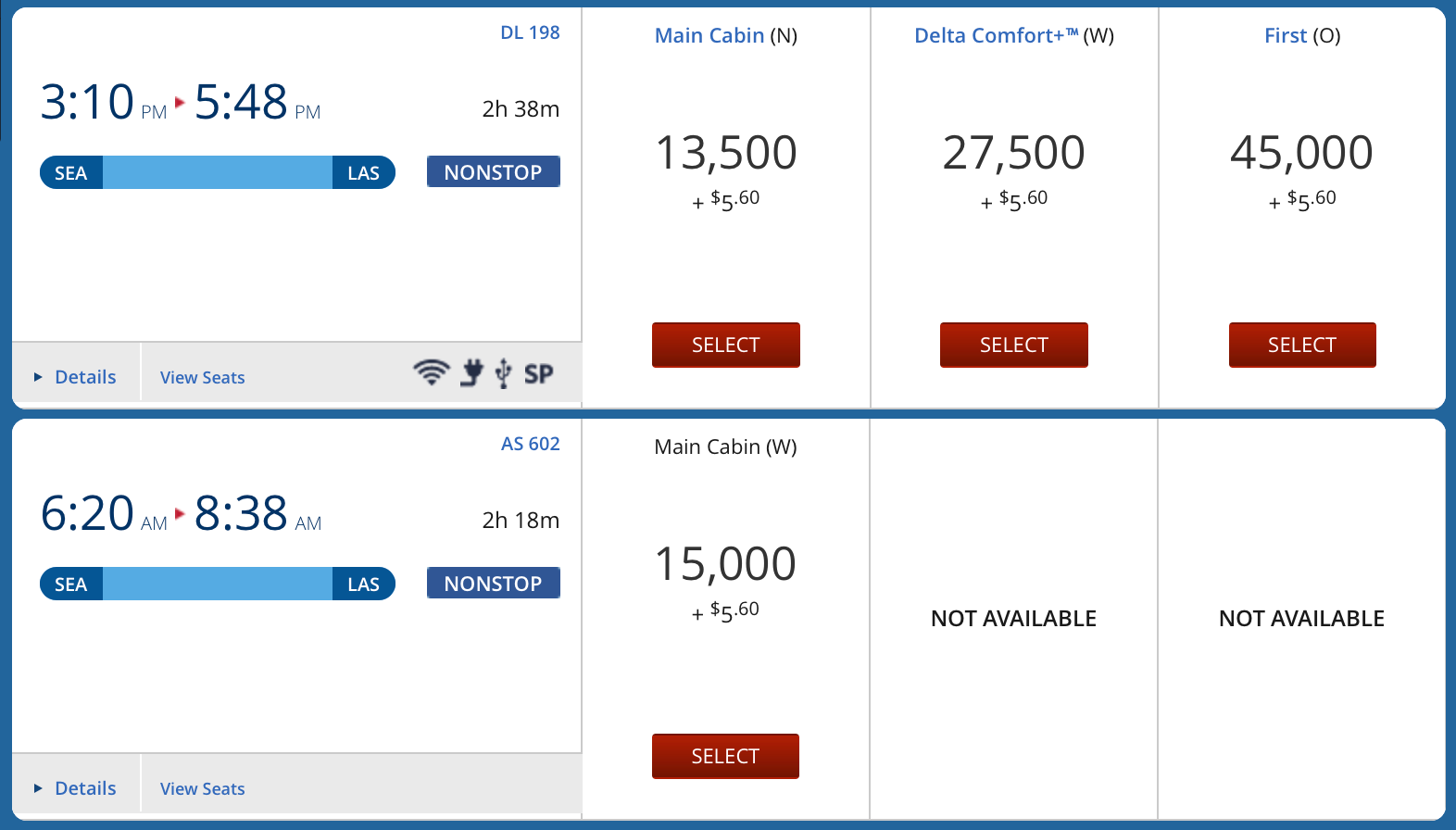Viewport: 1456px width, 830px height.
Task: Click the DL 198 flight number link
Action: point(530,32)
